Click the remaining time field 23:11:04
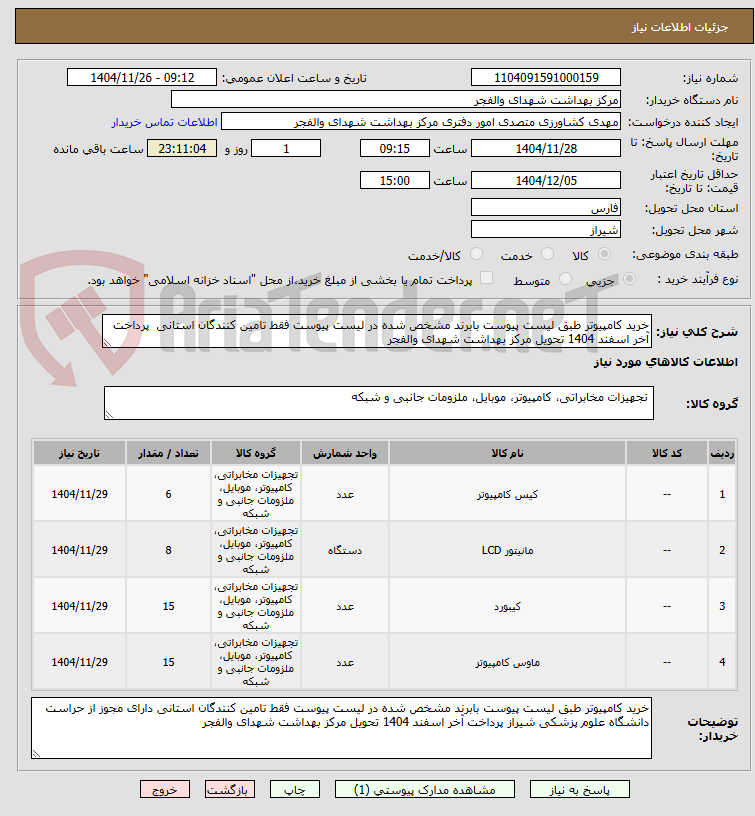Viewport: 755px width, 816px height. 182,149
